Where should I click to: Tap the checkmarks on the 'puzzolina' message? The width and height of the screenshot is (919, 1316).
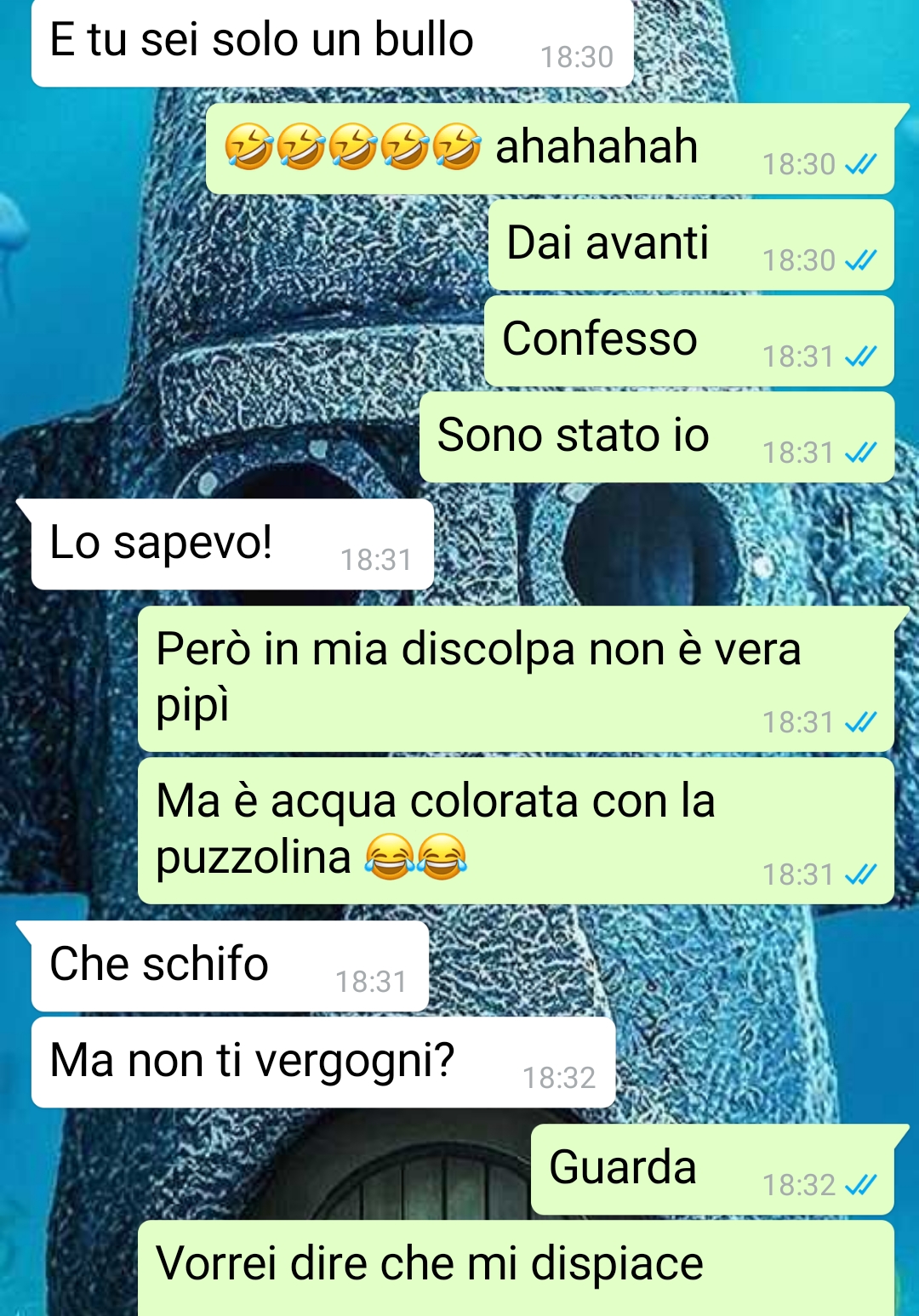pyautogui.click(x=860, y=874)
